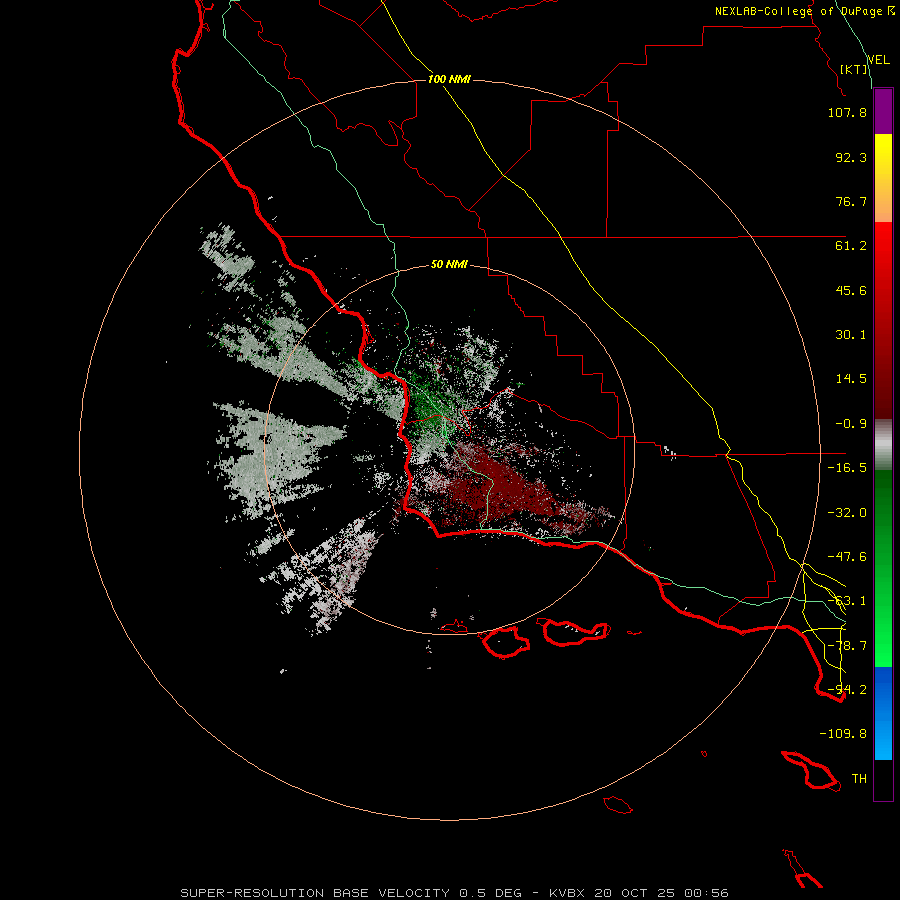Screen dimensions: 900x900
Task: Click the gray near-zero color bar segment
Action: coord(883,445)
